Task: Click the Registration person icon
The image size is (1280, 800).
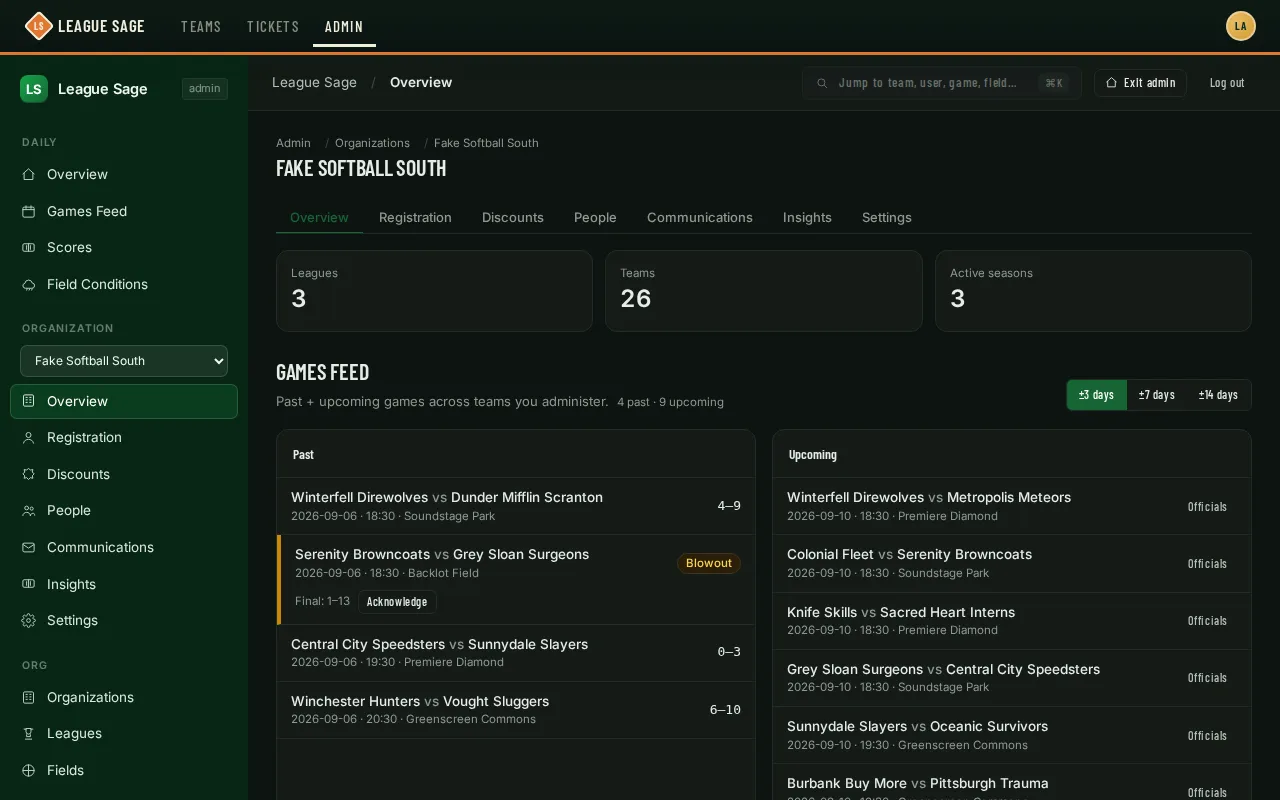Action: tap(29, 438)
